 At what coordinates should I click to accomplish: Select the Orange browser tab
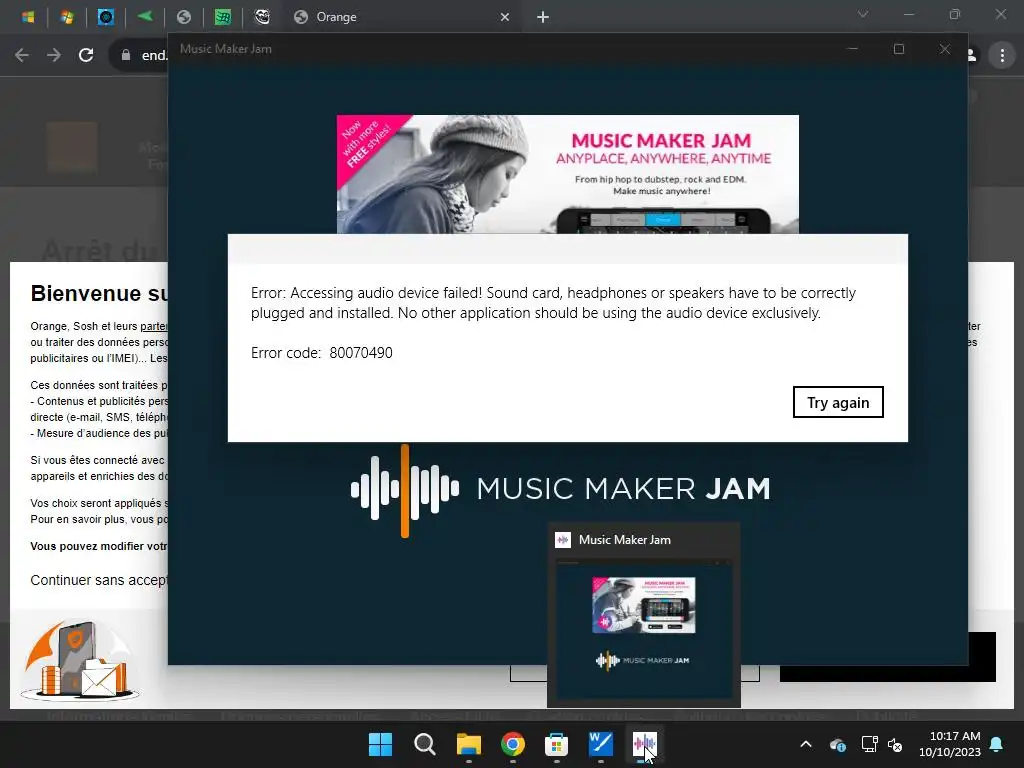point(400,17)
